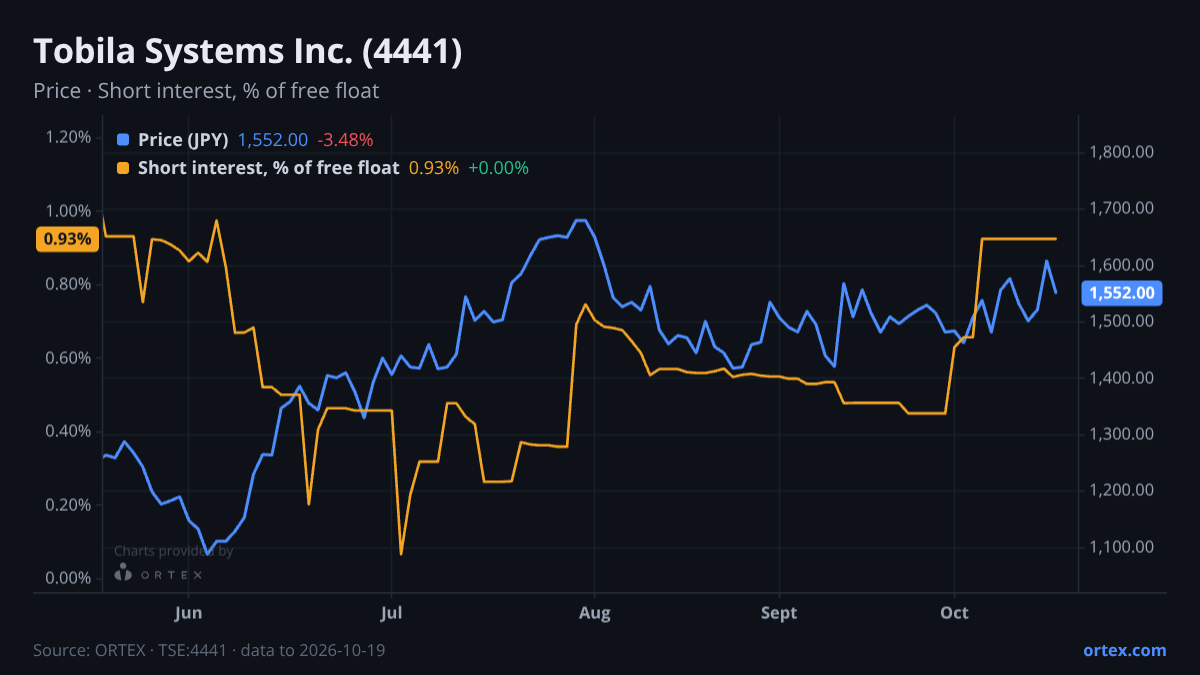Screen dimensions: 1200x675
Task: Click the 1.00% left axis label
Action: [69, 211]
